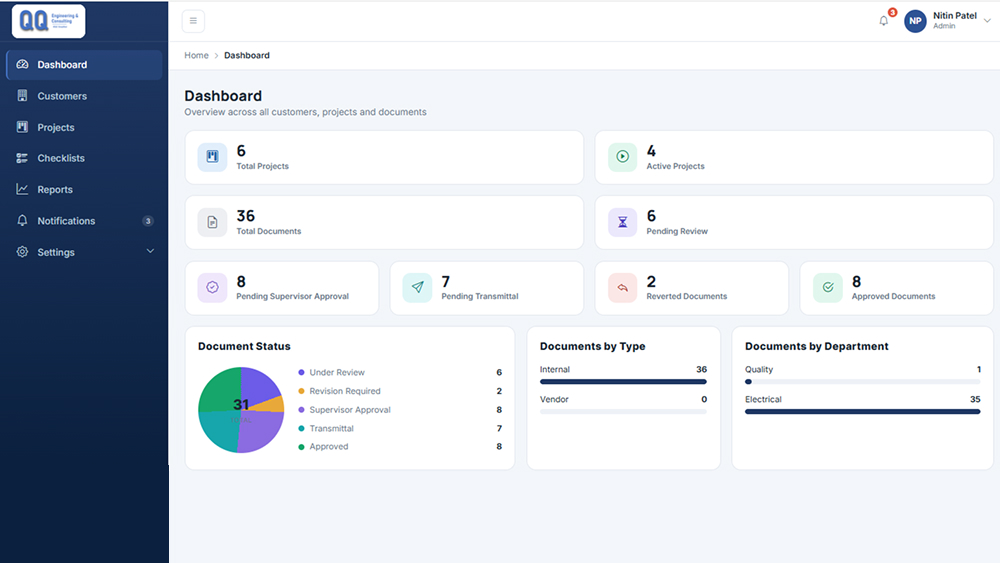The width and height of the screenshot is (1000, 563).
Task: Click the Document Status heading
Action: pos(244,346)
